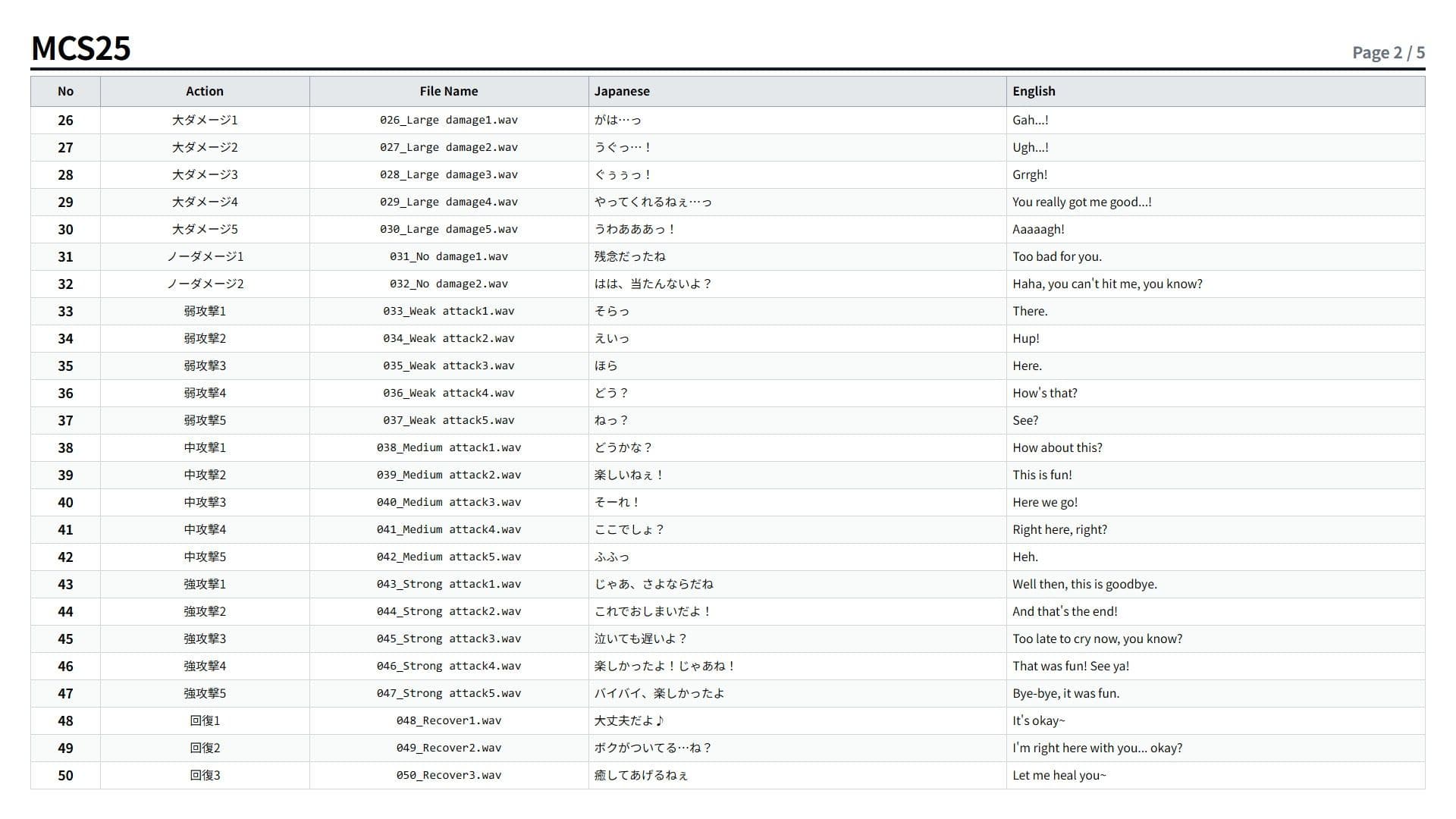Viewport: 1456px width, 819px height.
Task: Click file name 048_Recover1.wav
Action: pos(449,720)
